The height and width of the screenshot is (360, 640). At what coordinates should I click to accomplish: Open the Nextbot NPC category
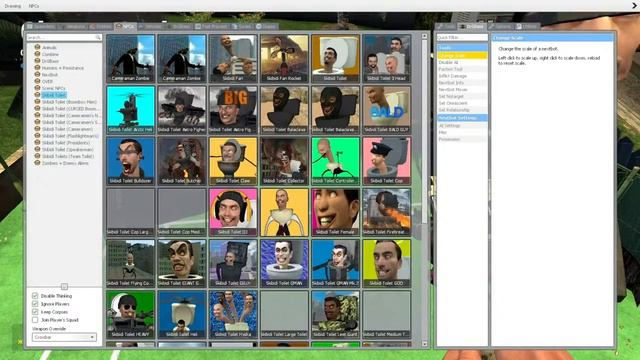click(50, 75)
